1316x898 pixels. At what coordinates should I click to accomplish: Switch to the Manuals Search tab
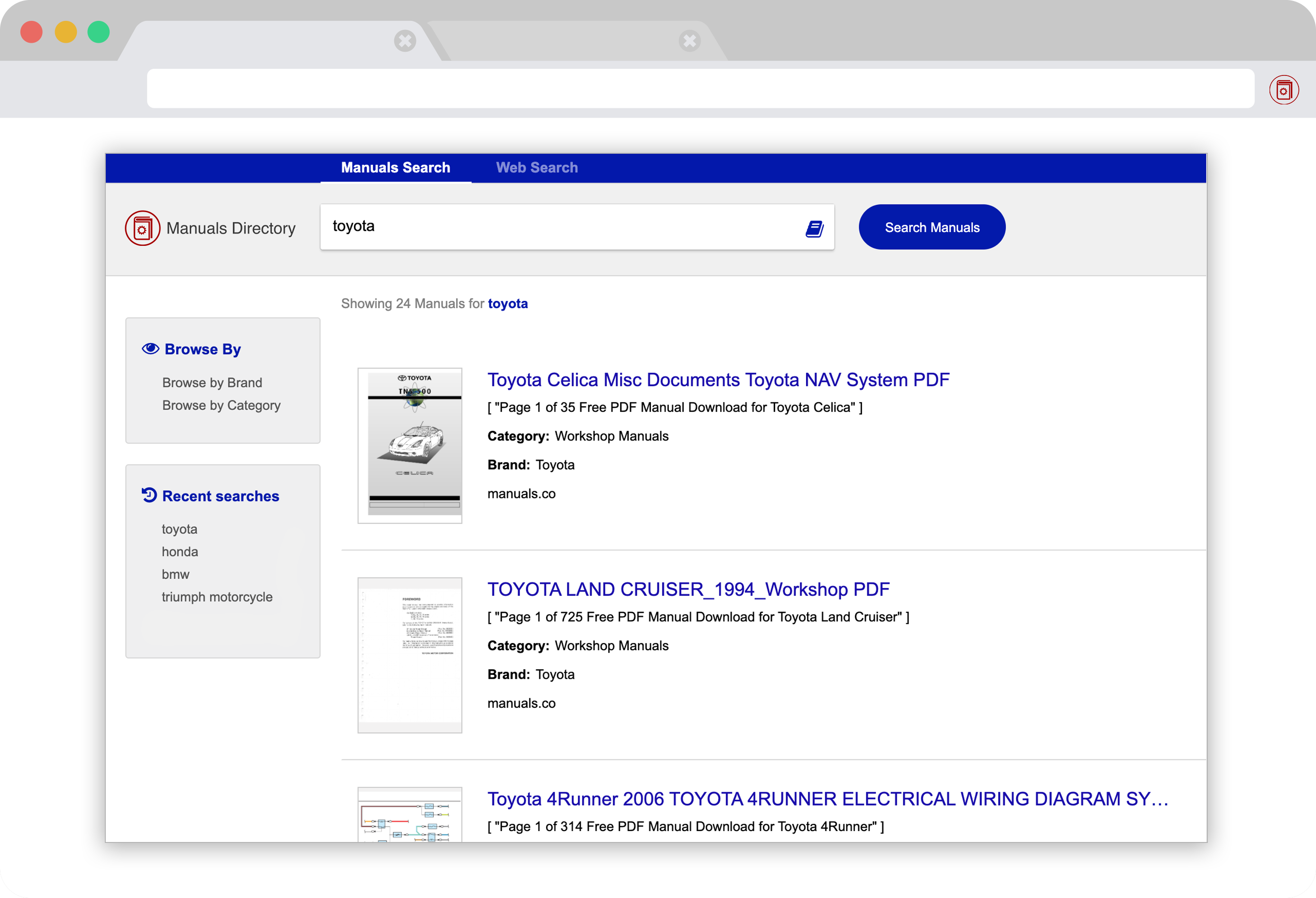pos(395,168)
